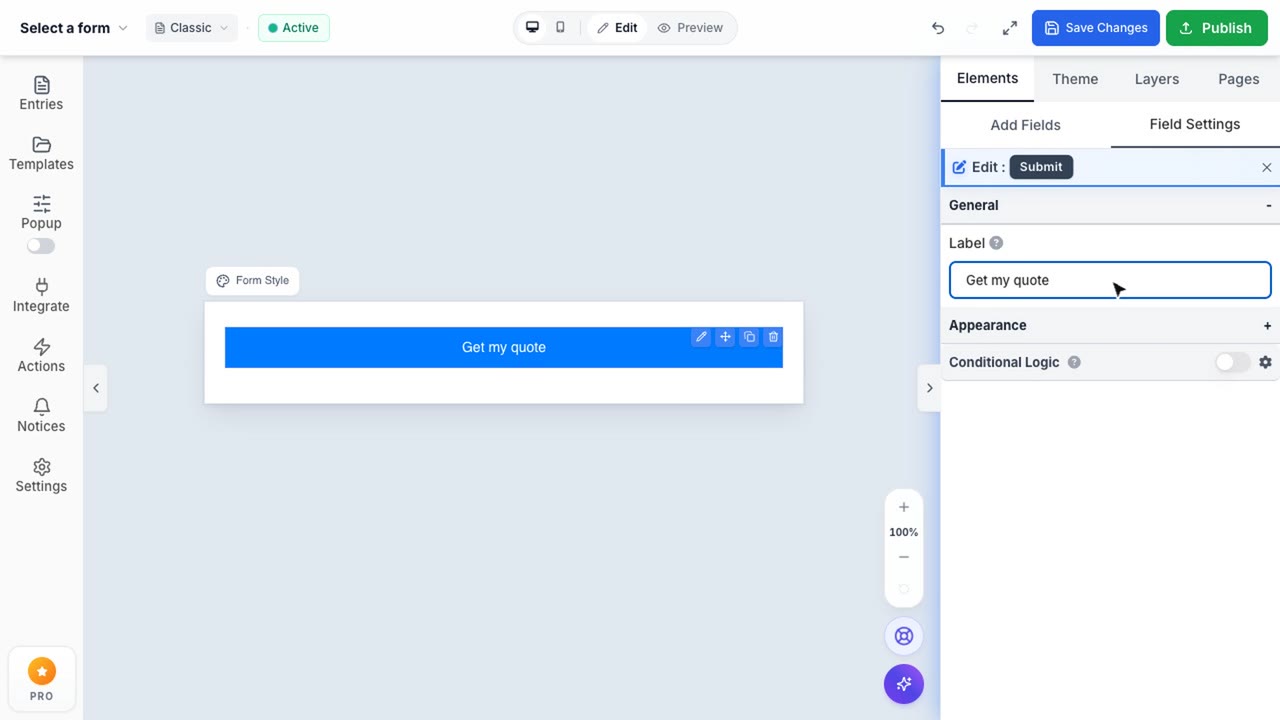The width and height of the screenshot is (1280, 720).
Task: Collapse the left sidebar with chevron
Action: pos(96,388)
